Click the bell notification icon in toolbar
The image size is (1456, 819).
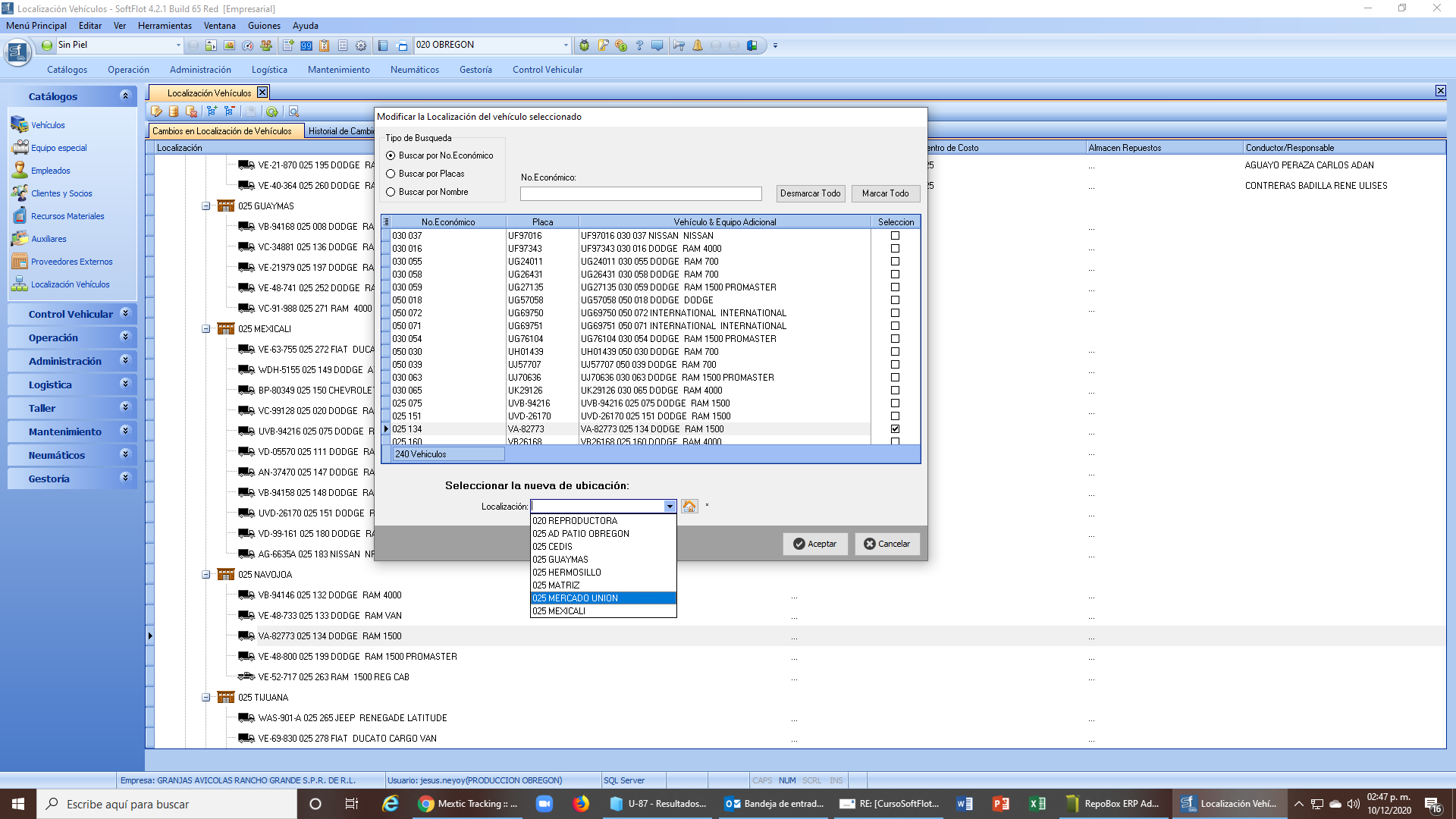point(697,45)
